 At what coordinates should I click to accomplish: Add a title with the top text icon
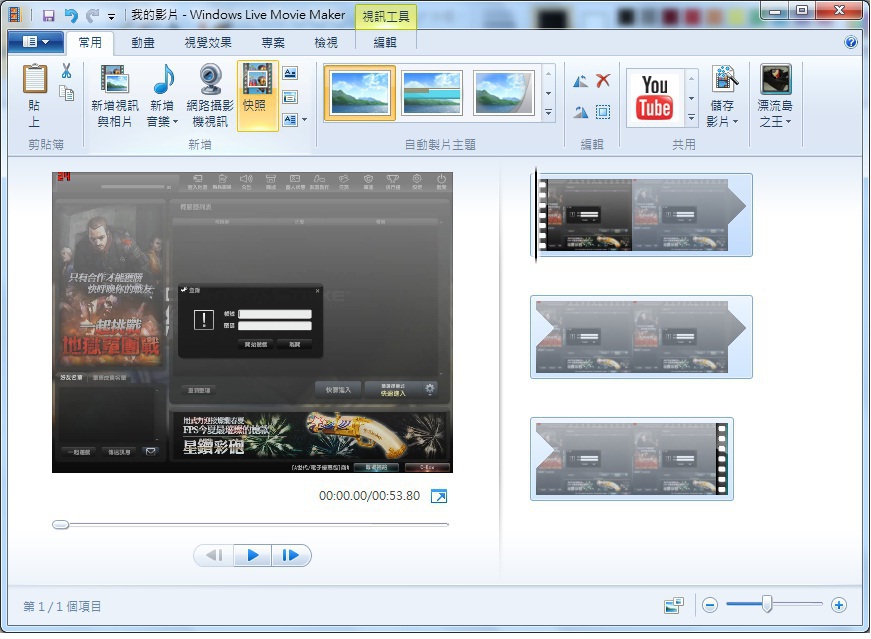290,73
